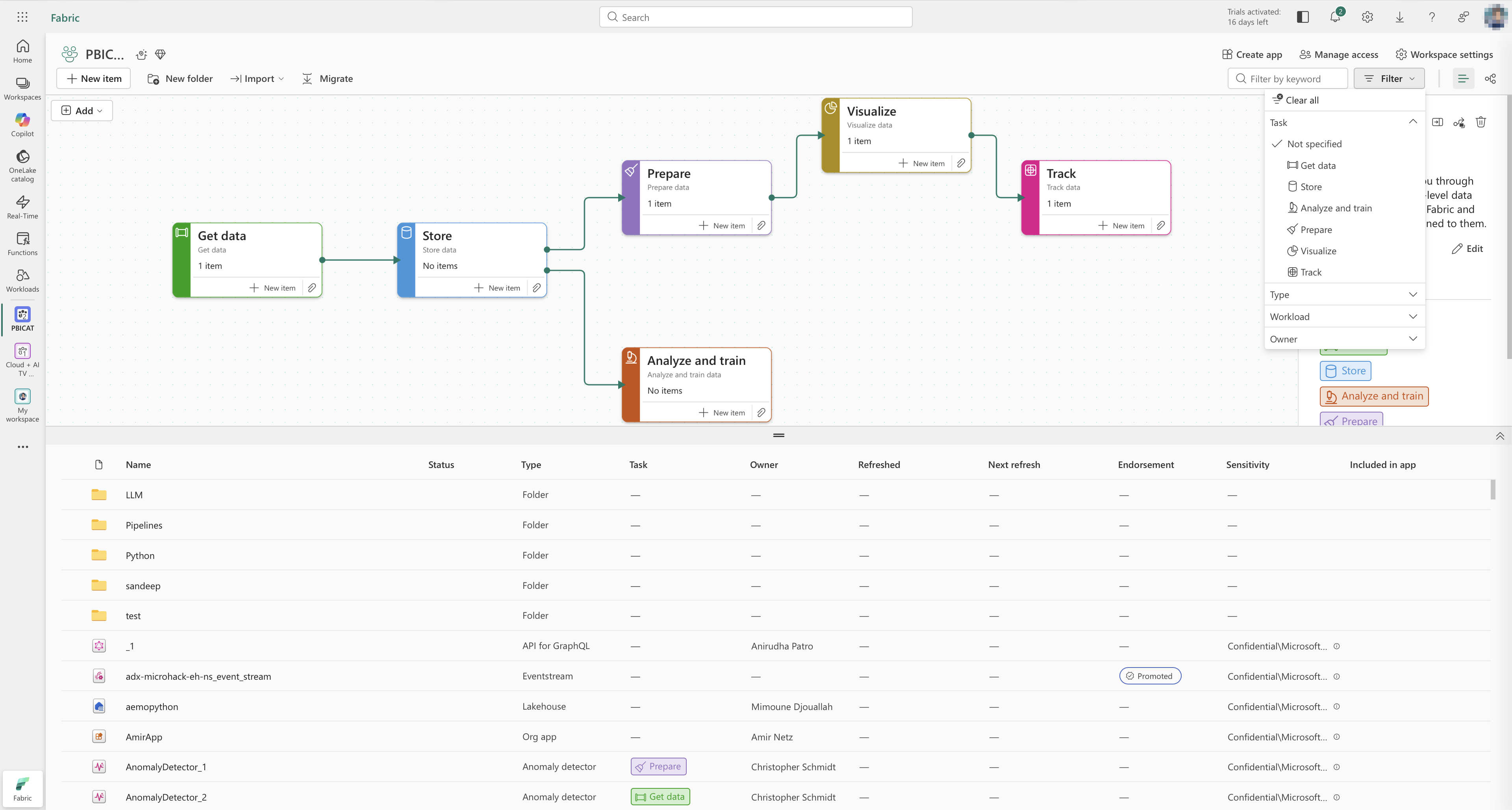
Task: Click the feedback icon in top bar
Action: pos(1463,17)
